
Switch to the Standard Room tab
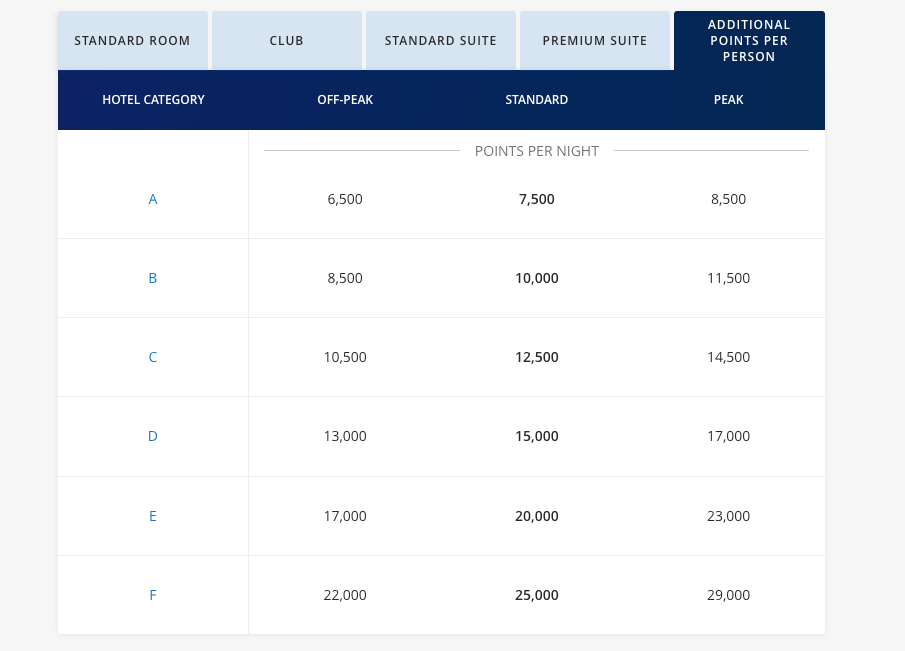point(132,40)
